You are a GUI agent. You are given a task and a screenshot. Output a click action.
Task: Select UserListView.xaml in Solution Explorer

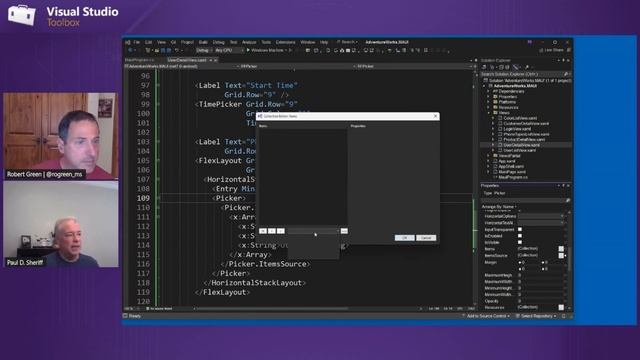point(520,150)
